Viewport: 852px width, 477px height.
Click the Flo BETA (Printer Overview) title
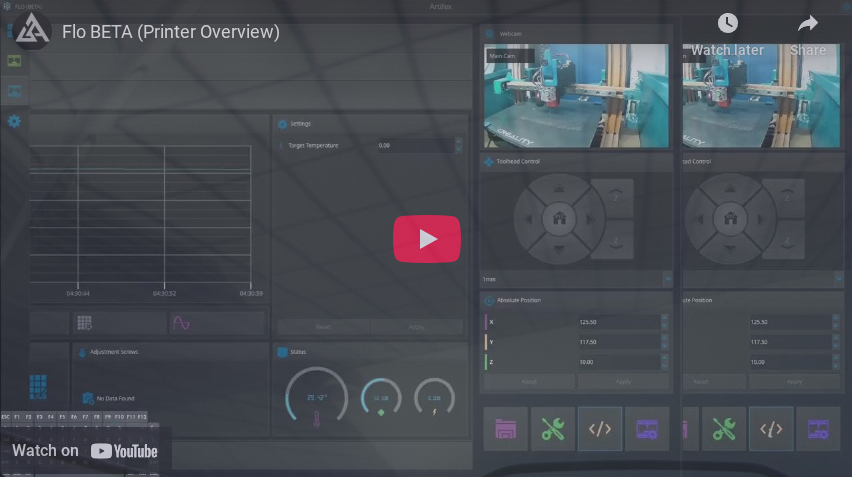click(x=171, y=32)
